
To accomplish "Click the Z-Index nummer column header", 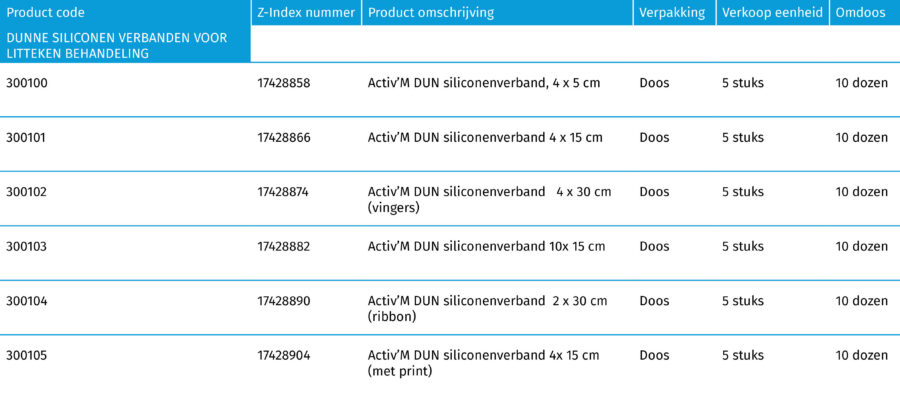I will pyautogui.click(x=306, y=13).
